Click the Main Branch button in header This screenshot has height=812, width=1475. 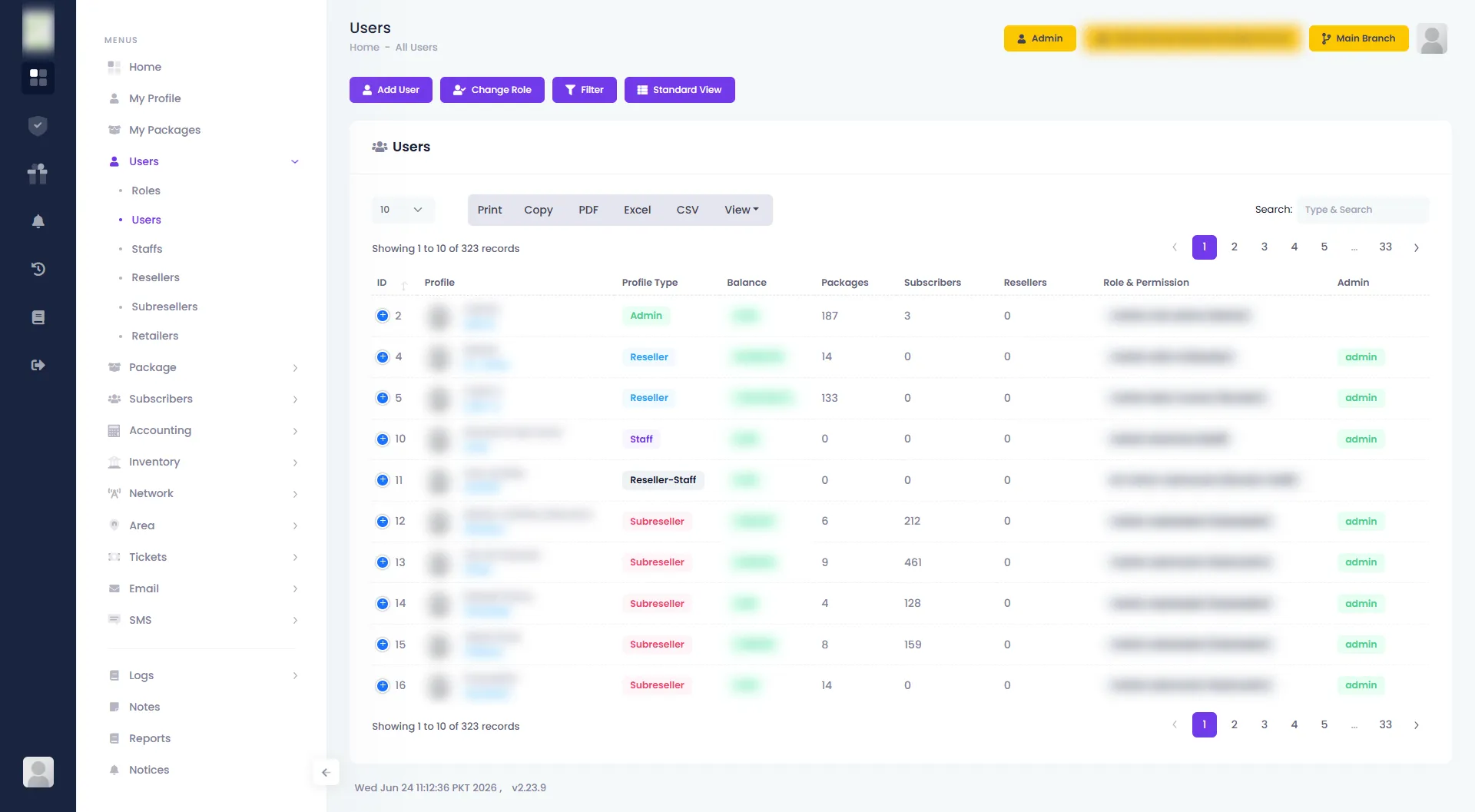click(x=1358, y=38)
